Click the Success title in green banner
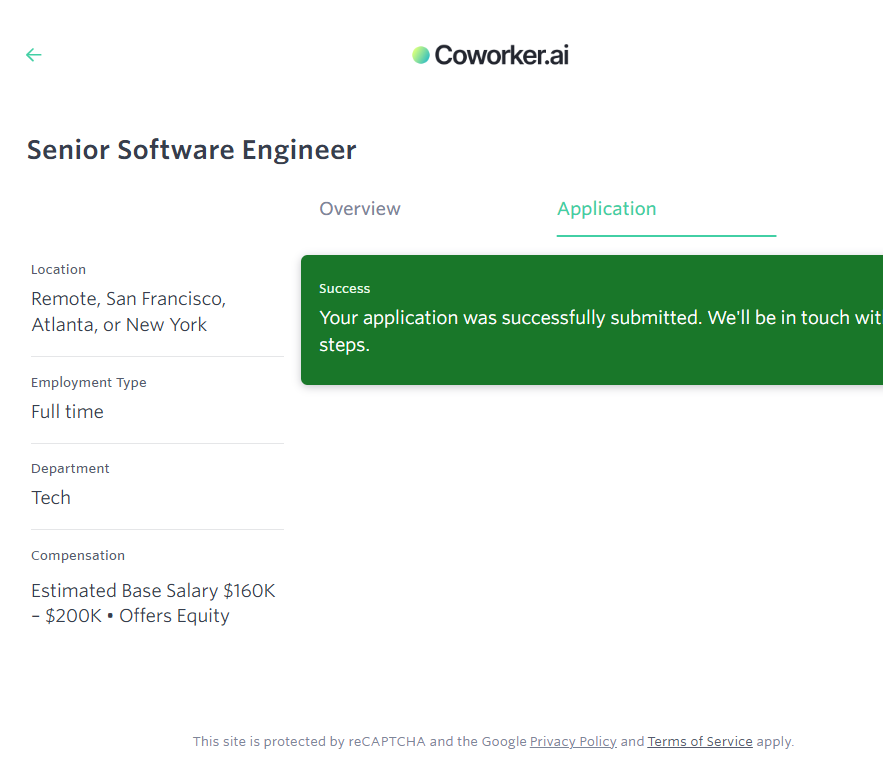This screenshot has width=883, height=766. click(x=345, y=289)
